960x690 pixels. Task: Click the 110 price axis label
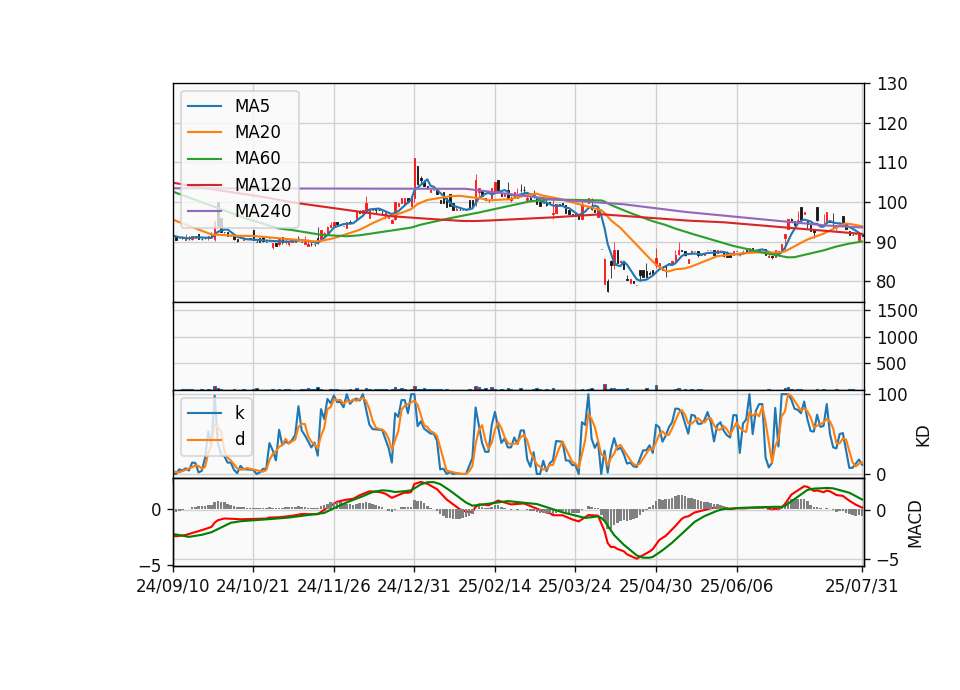pyautogui.click(x=892, y=163)
